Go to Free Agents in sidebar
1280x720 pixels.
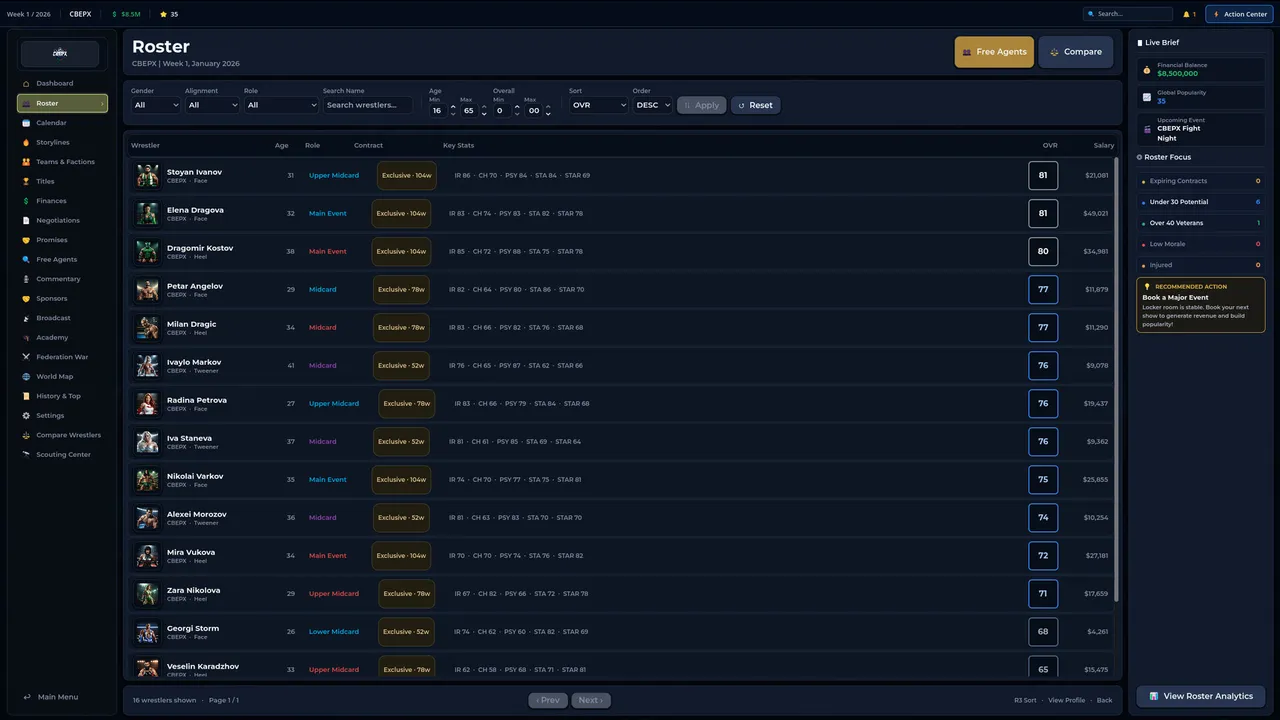click(62, 259)
